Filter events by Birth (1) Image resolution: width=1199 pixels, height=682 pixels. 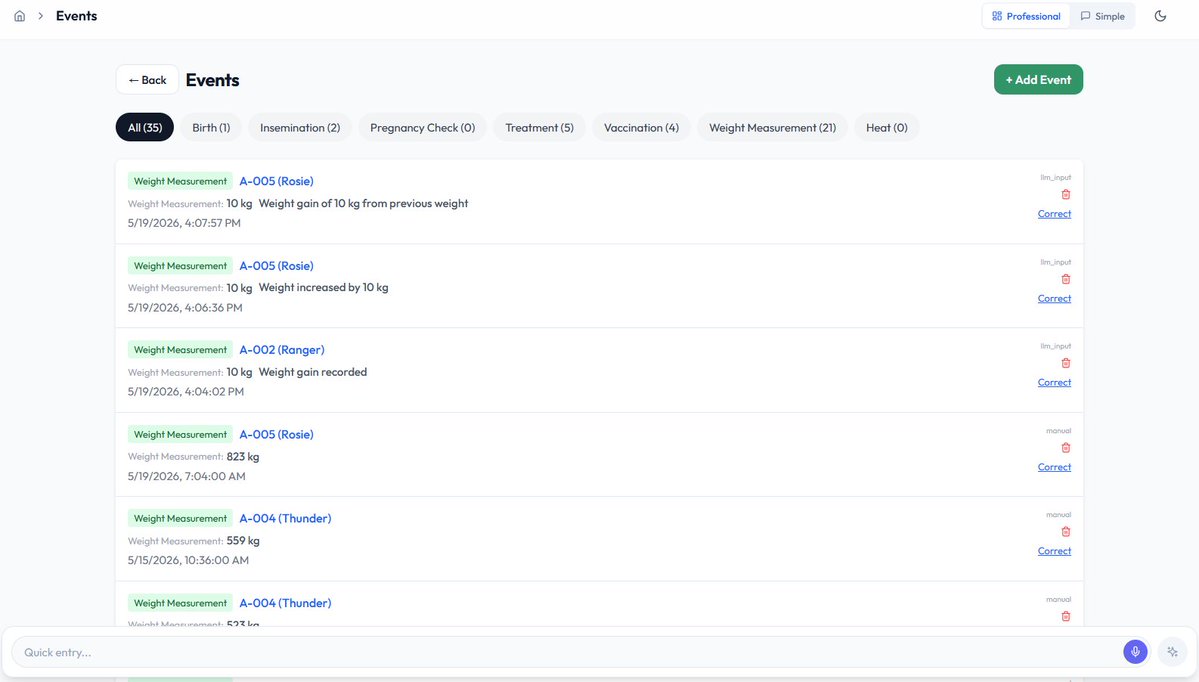tap(211, 128)
